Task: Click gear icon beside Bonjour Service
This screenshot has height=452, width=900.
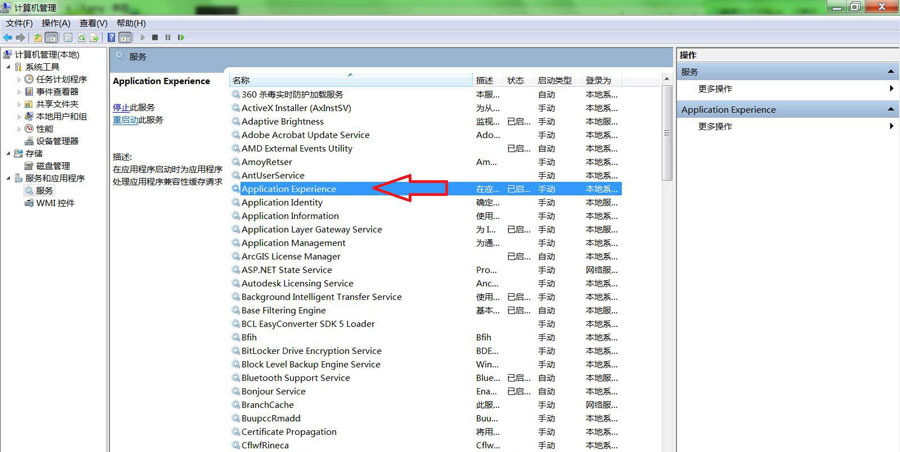Action: coord(236,391)
